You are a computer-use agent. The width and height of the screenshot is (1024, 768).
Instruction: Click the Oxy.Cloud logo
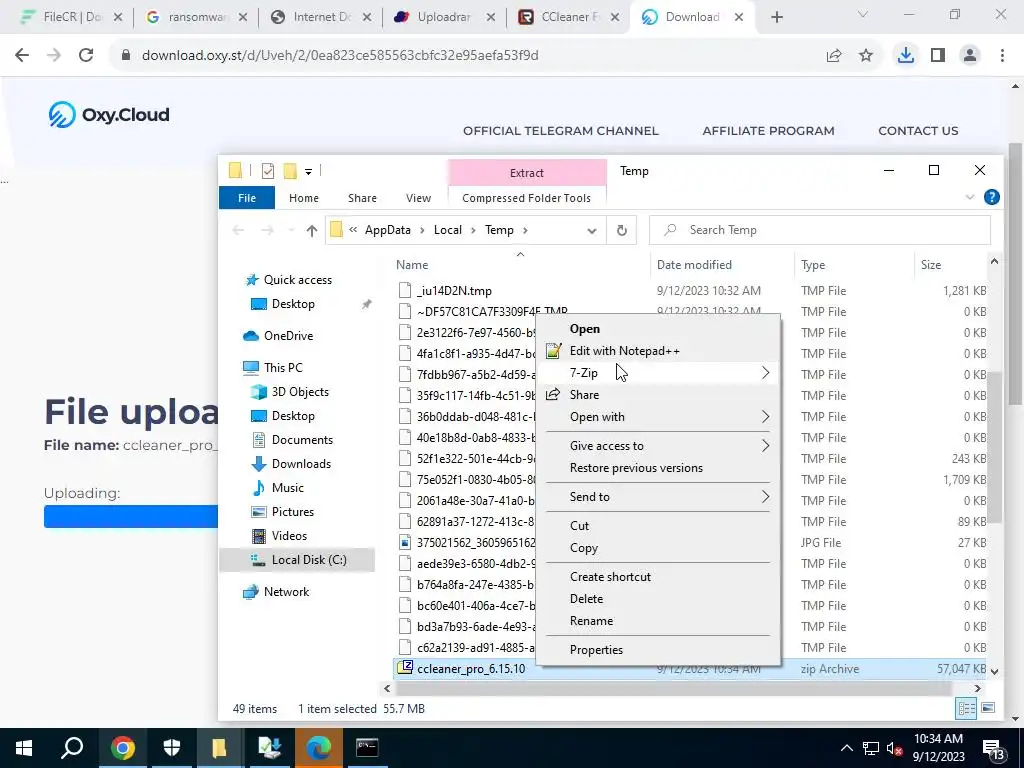pyautogui.click(x=108, y=115)
